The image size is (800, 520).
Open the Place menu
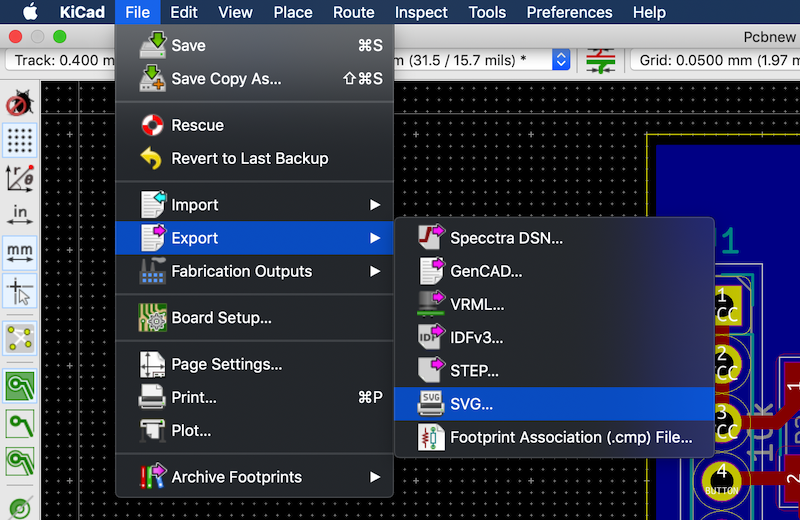tap(293, 12)
